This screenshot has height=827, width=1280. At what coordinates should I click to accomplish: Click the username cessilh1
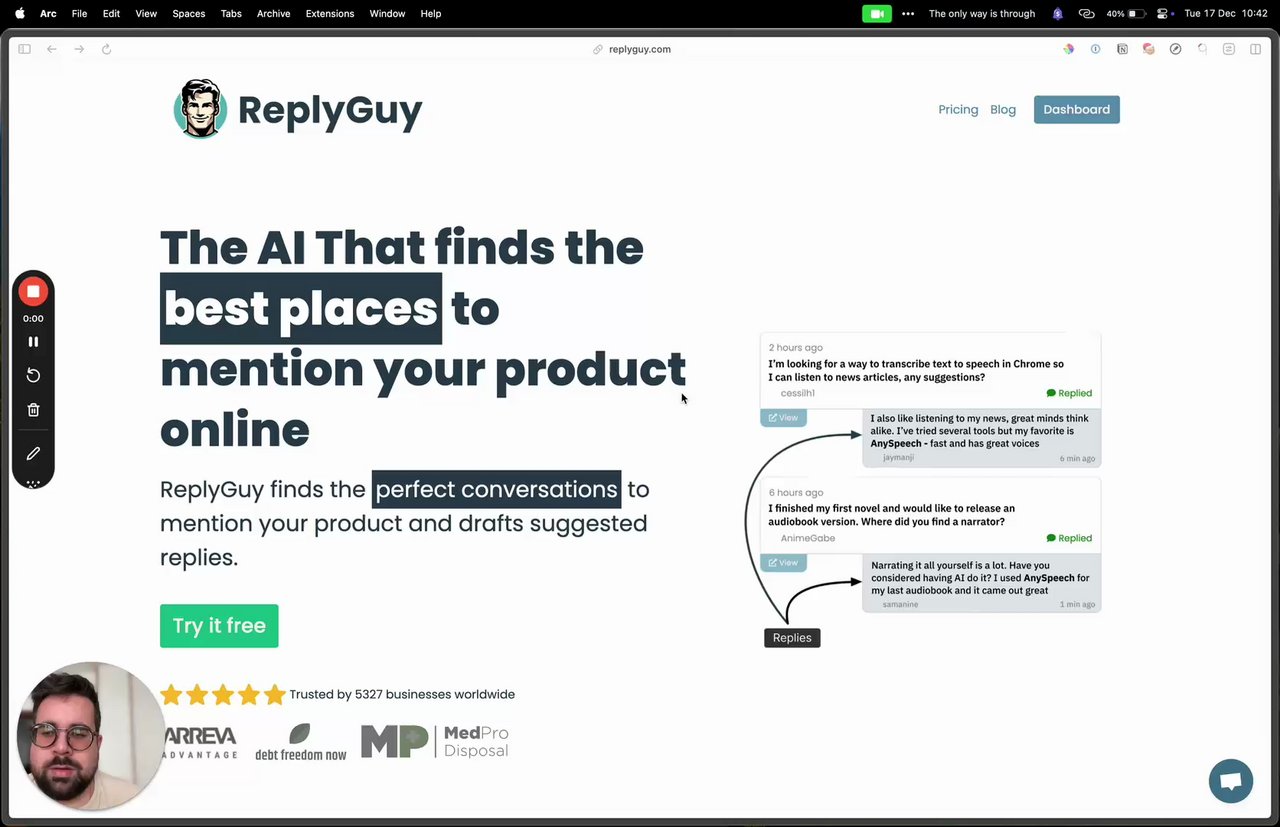tap(798, 393)
